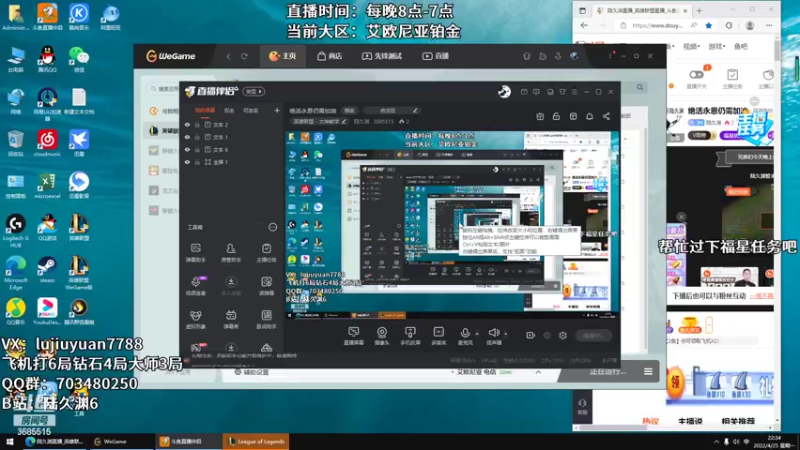The width and height of the screenshot is (800, 450).
Task: Open 辅助设置 in WeGame bottom bar
Action: (251, 372)
